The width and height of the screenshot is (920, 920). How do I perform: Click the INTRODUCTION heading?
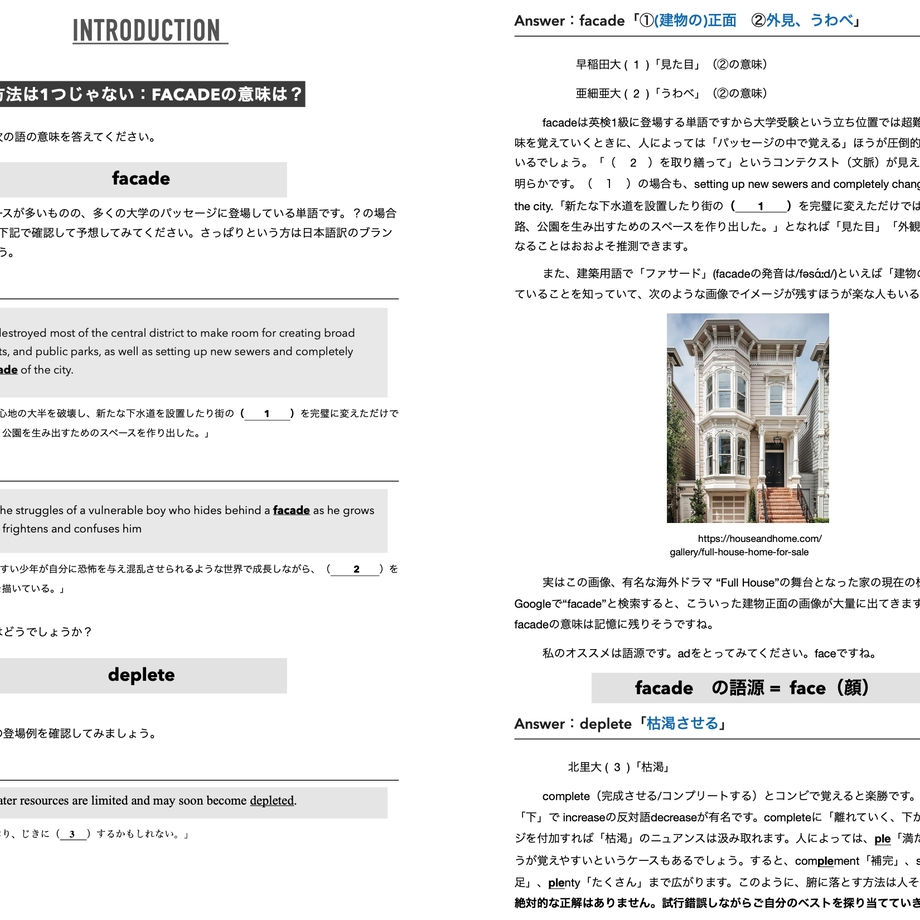click(147, 31)
